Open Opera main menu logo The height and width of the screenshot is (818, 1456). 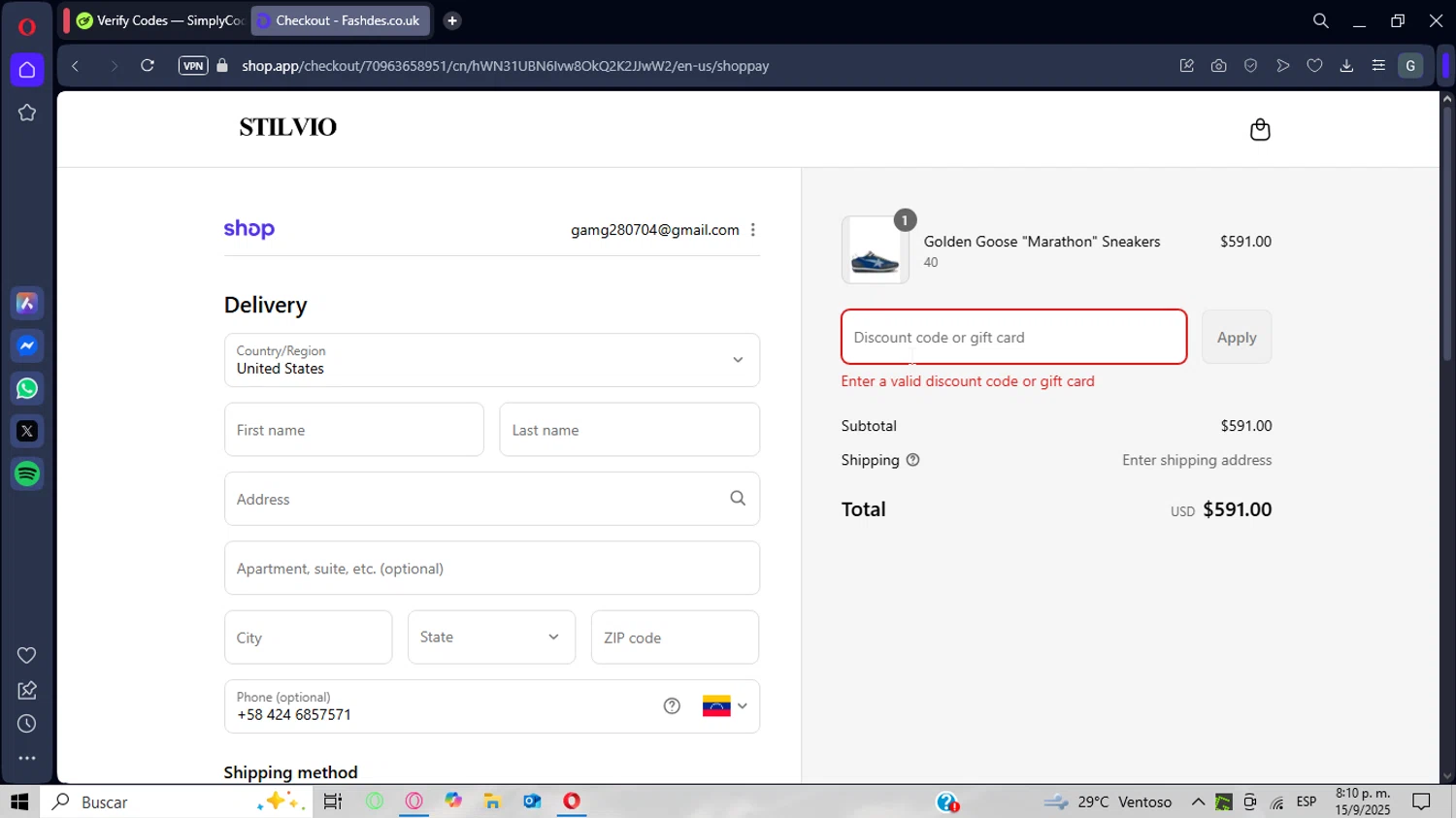click(27, 26)
